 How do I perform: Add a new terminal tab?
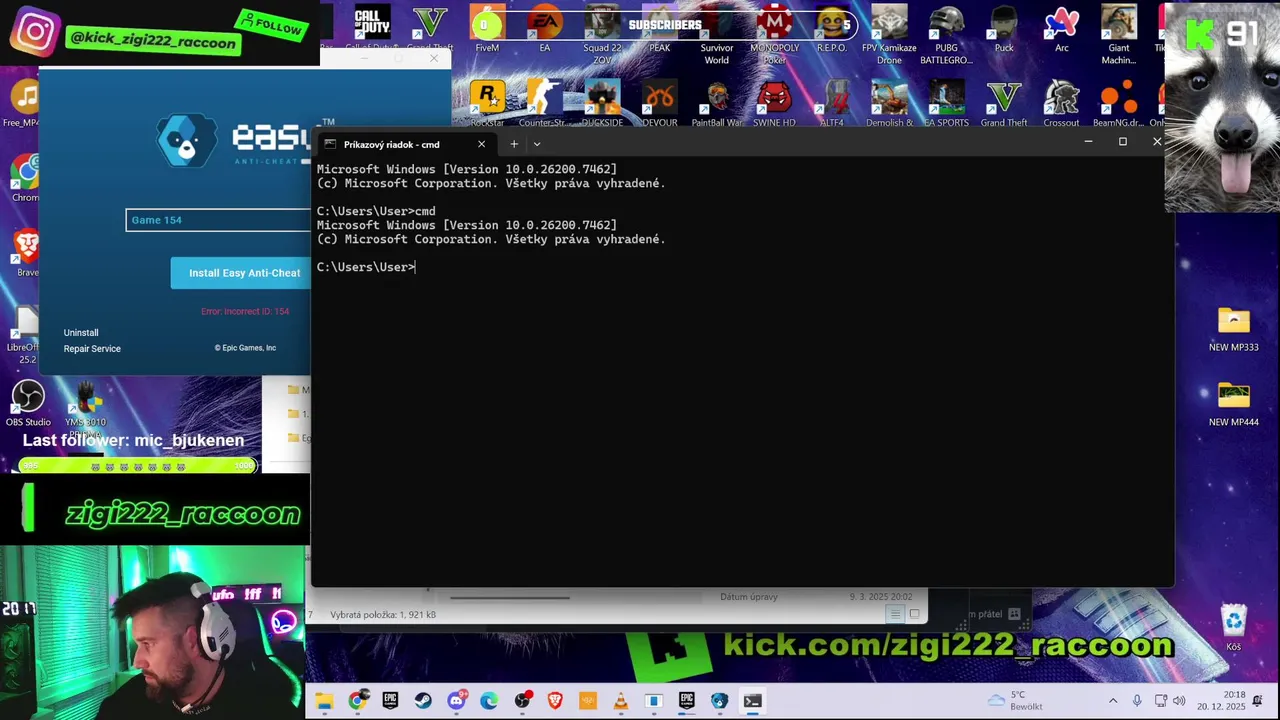click(x=514, y=144)
